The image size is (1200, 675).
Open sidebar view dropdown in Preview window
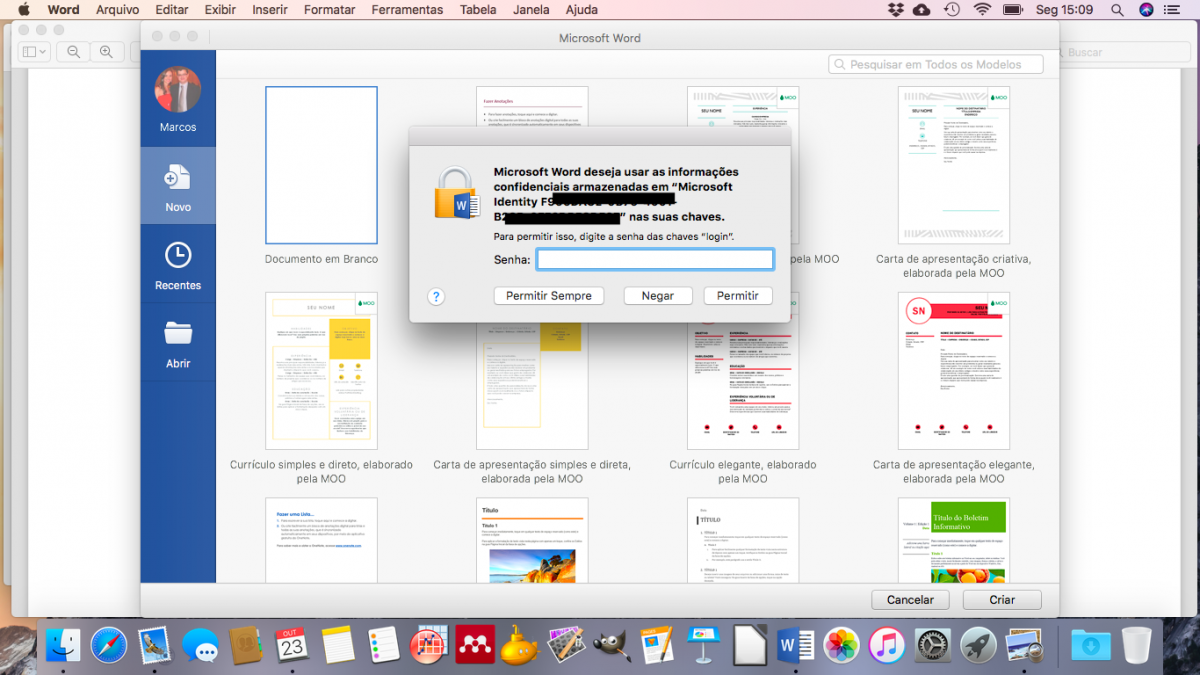[33, 52]
